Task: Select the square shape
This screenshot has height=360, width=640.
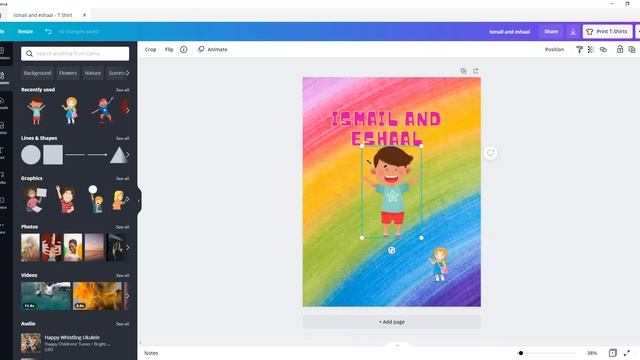Action: click(53, 155)
